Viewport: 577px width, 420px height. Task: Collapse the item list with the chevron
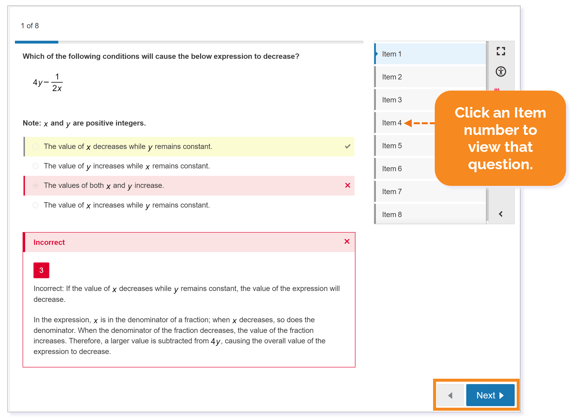(x=500, y=214)
